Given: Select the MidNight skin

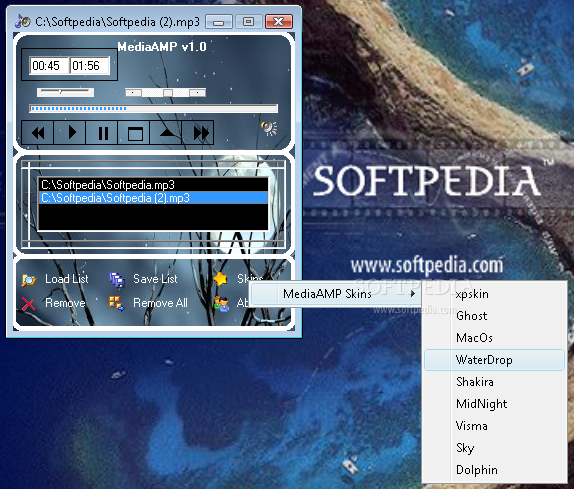Looking at the screenshot, I should [x=494, y=404].
